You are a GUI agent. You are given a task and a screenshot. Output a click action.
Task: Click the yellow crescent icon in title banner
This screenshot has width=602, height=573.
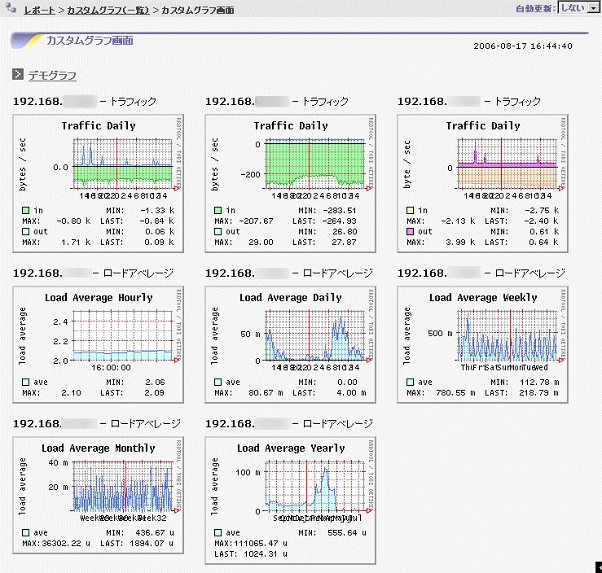[x=29, y=41]
